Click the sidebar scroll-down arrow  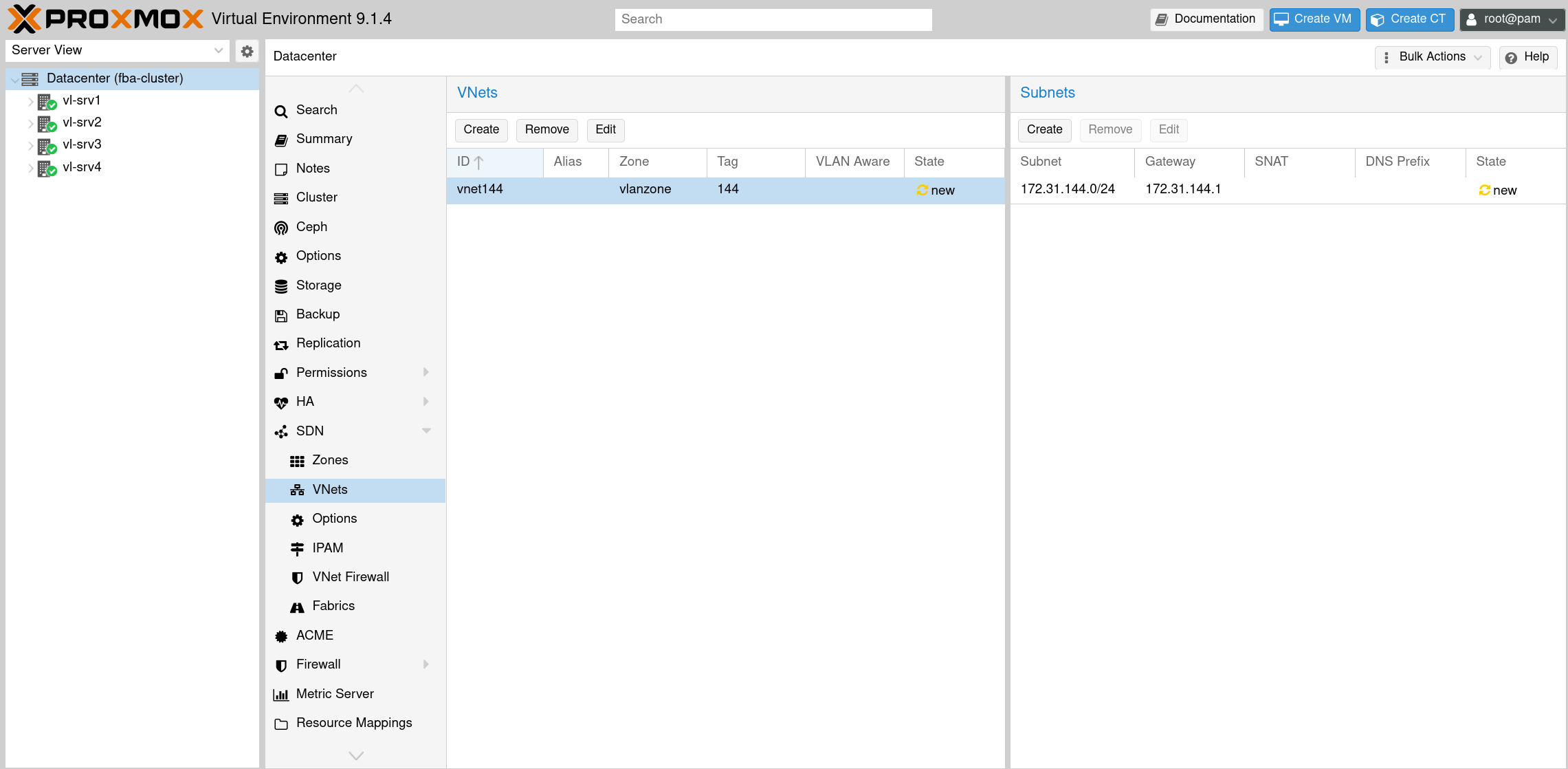356,756
